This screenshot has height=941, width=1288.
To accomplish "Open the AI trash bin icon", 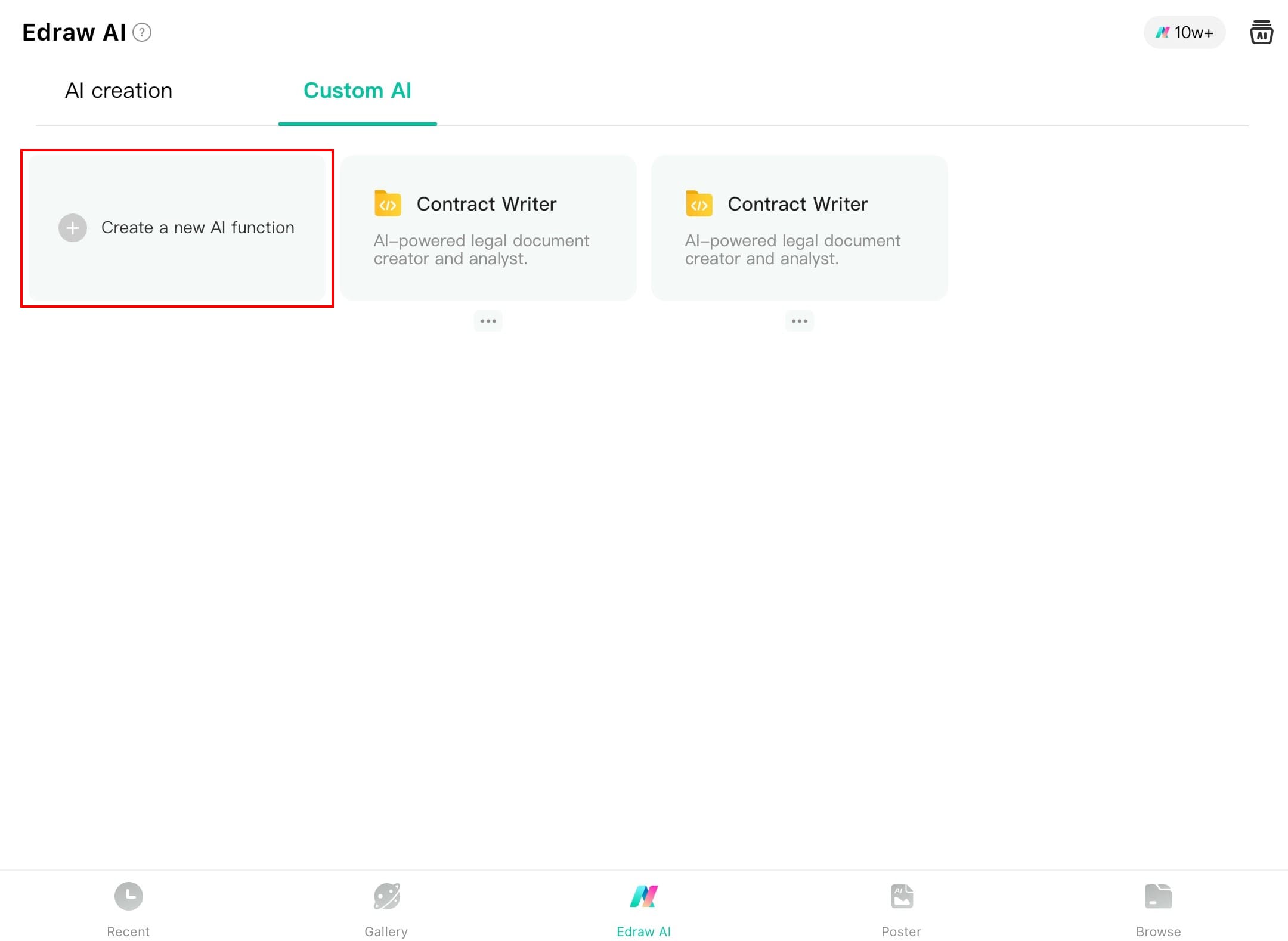I will click(1261, 32).
